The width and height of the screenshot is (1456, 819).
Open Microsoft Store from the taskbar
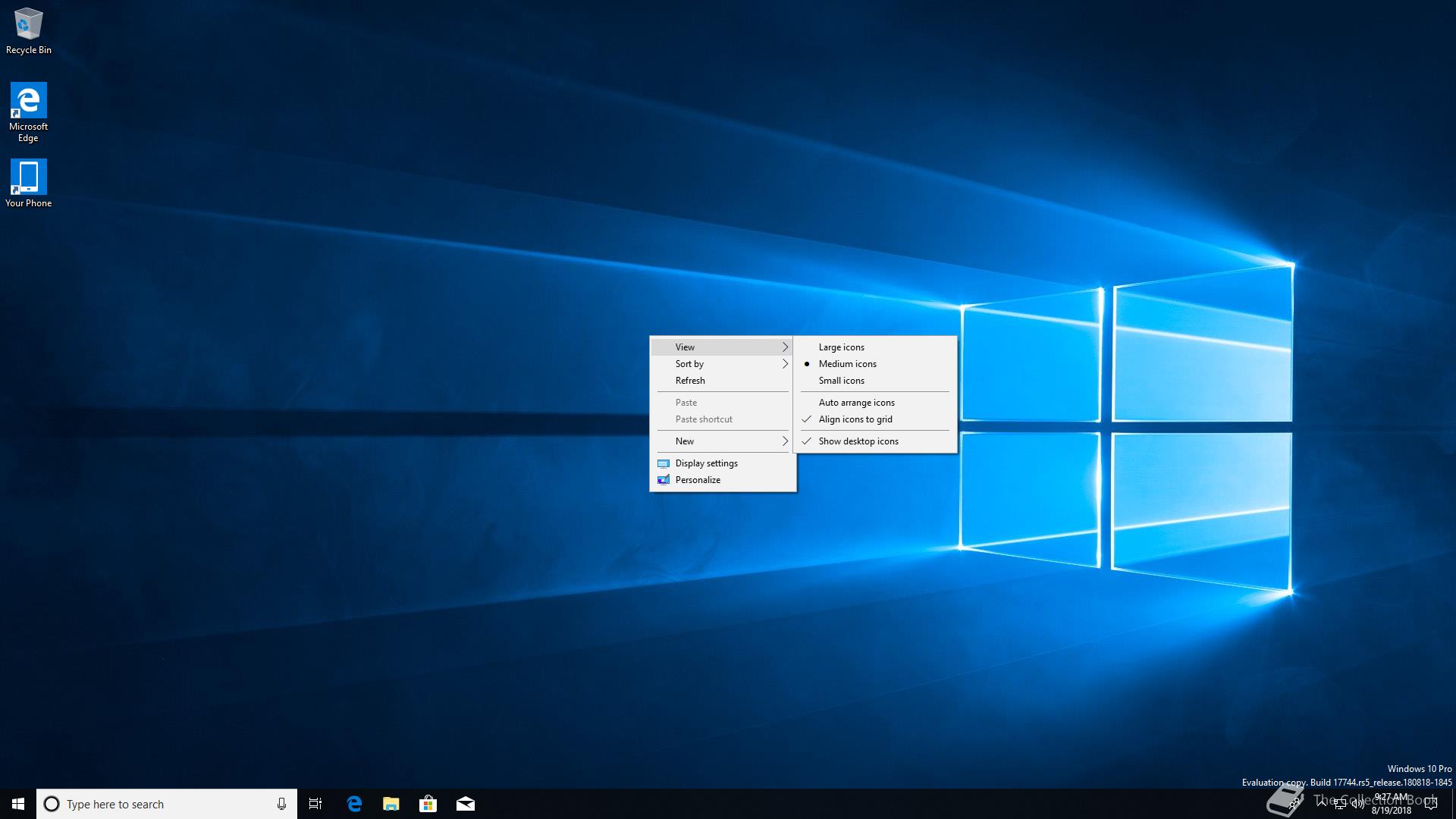(x=428, y=804)
